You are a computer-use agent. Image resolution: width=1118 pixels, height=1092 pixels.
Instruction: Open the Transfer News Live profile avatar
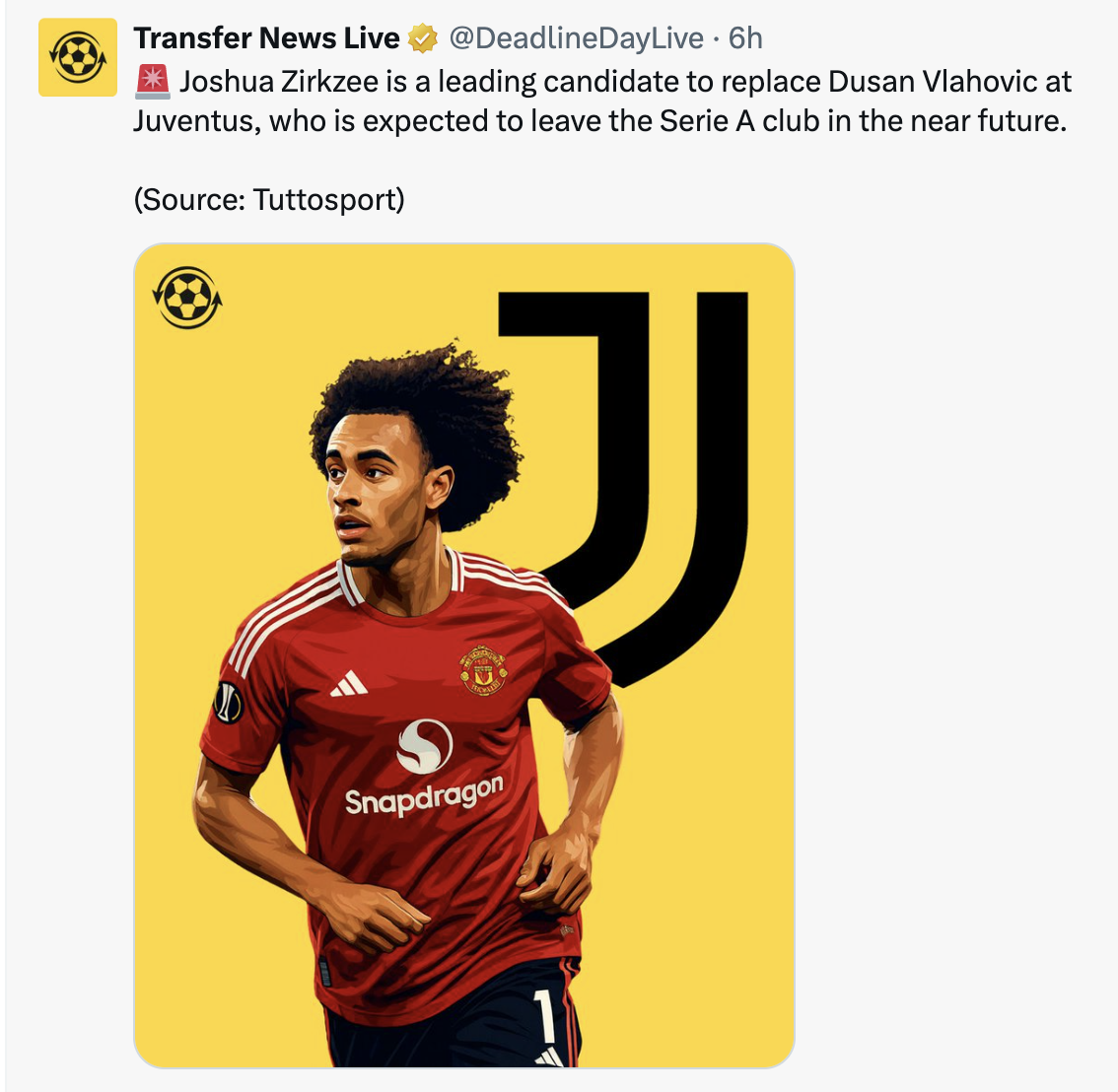(x=78, y=57)
